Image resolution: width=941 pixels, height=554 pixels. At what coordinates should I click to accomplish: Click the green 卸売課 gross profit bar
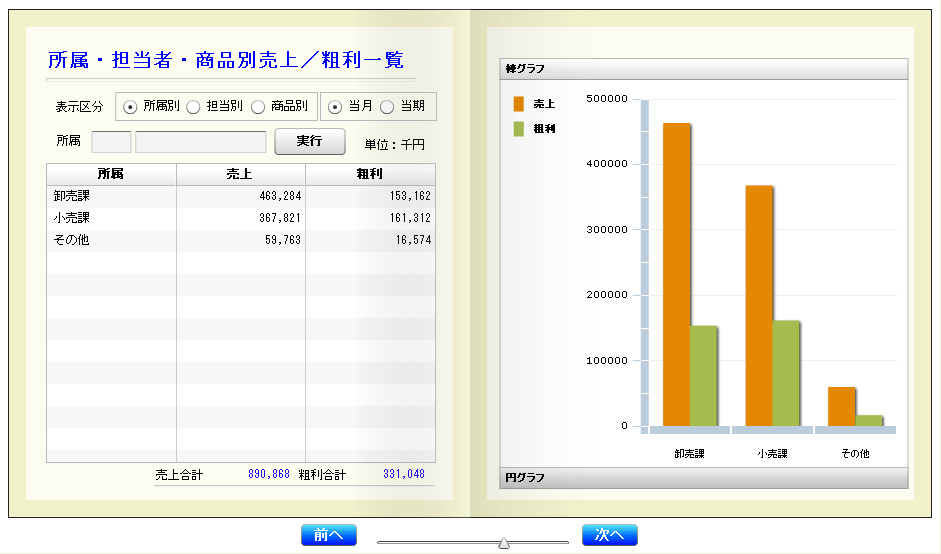[703, 376]
